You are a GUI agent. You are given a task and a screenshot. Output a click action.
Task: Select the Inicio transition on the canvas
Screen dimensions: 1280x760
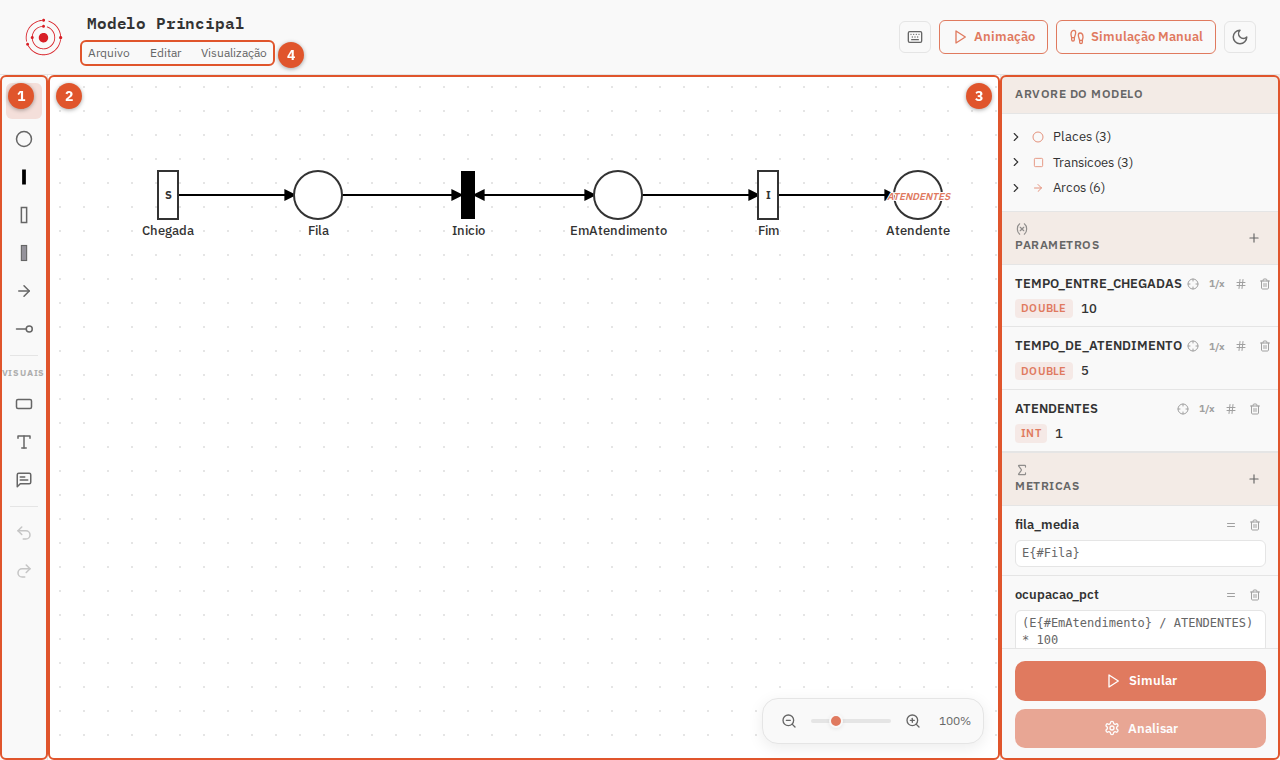click(x=468, y=195)
